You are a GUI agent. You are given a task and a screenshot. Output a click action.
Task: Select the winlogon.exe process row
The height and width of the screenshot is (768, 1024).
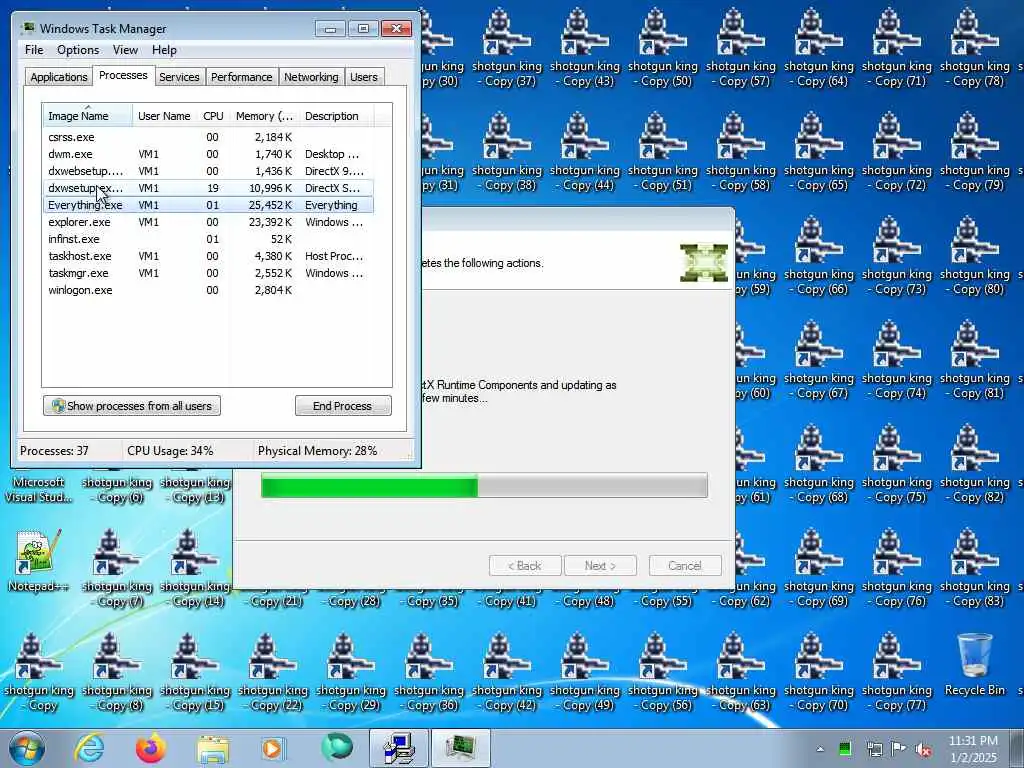[208, 290]
